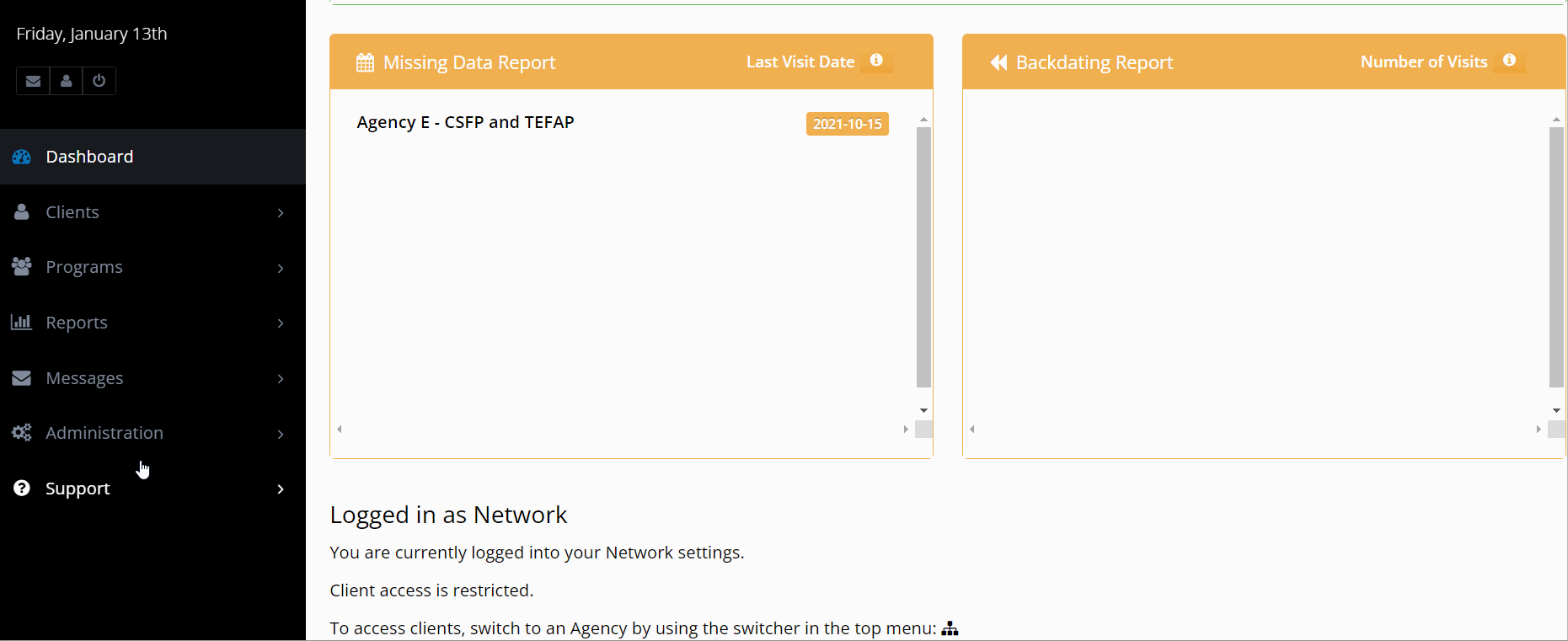Click the envelope mail icon under the date
The image size is (1568, 641).
(x=33, y=81)
